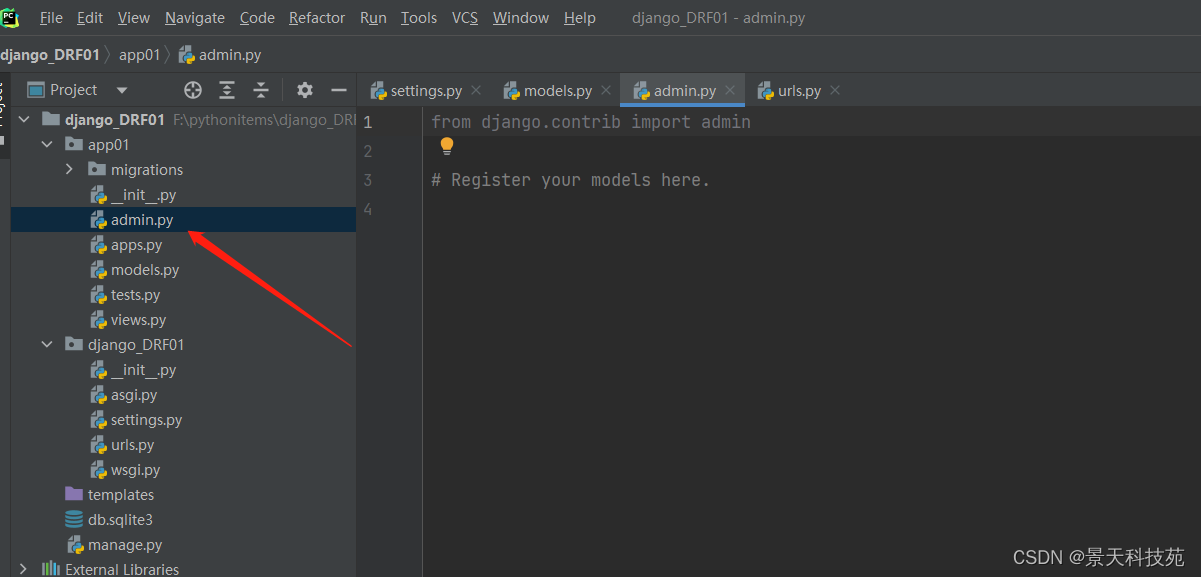
Task: Open the Project panel options gear icon
Action: click(x=304, y=90)
